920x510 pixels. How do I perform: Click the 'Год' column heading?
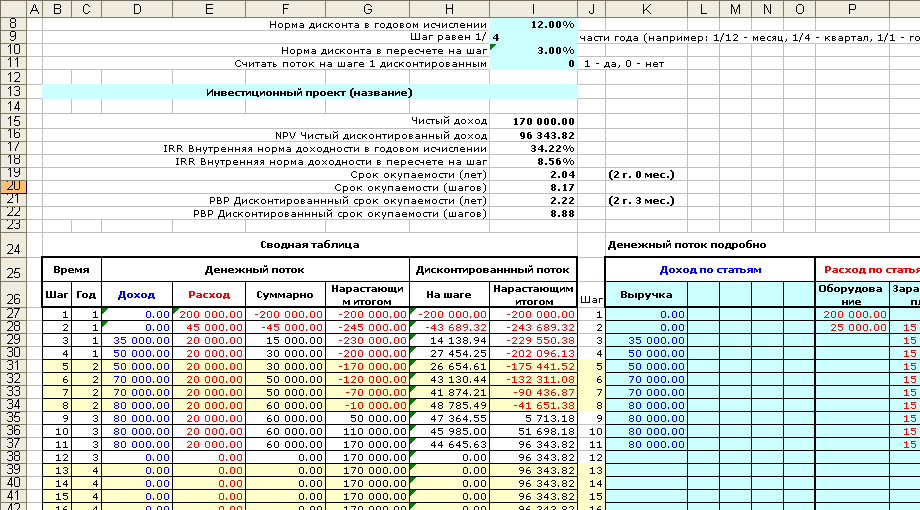tap(86, 295)
